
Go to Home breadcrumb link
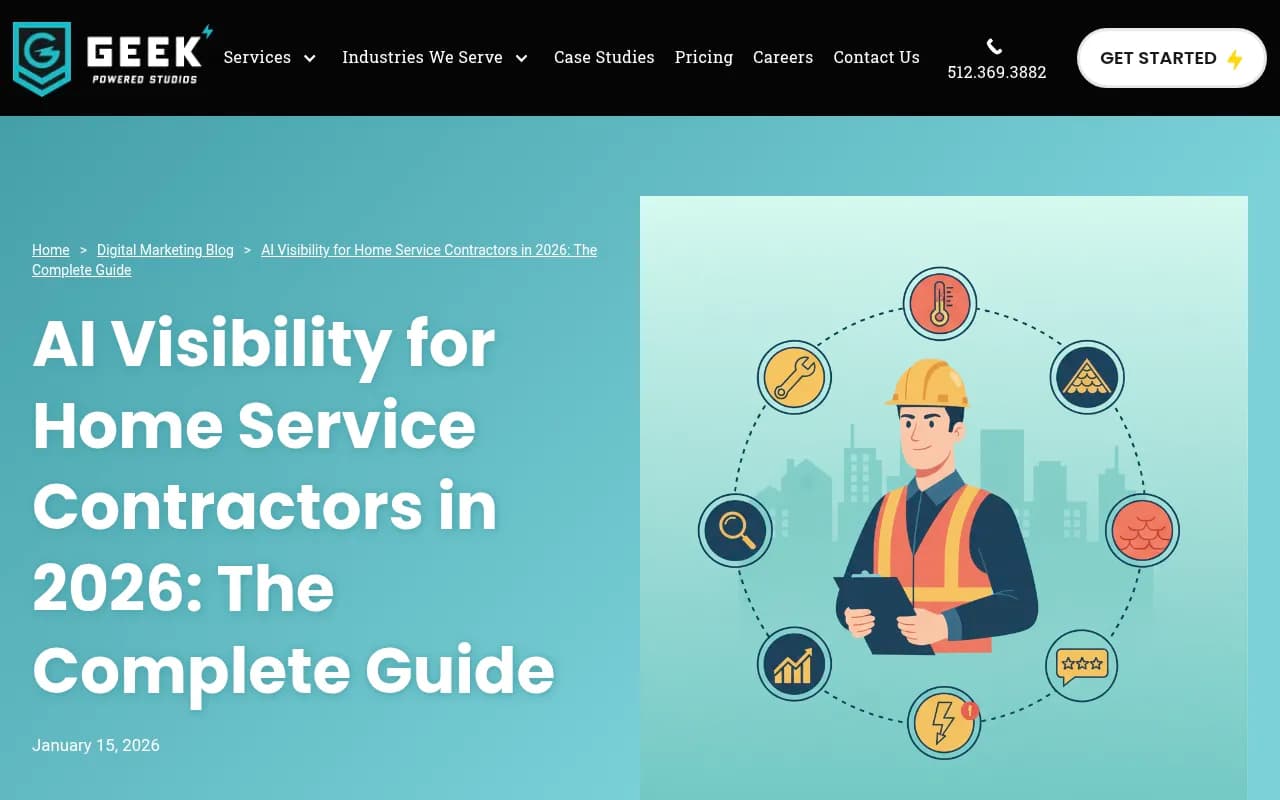(51, 250)
